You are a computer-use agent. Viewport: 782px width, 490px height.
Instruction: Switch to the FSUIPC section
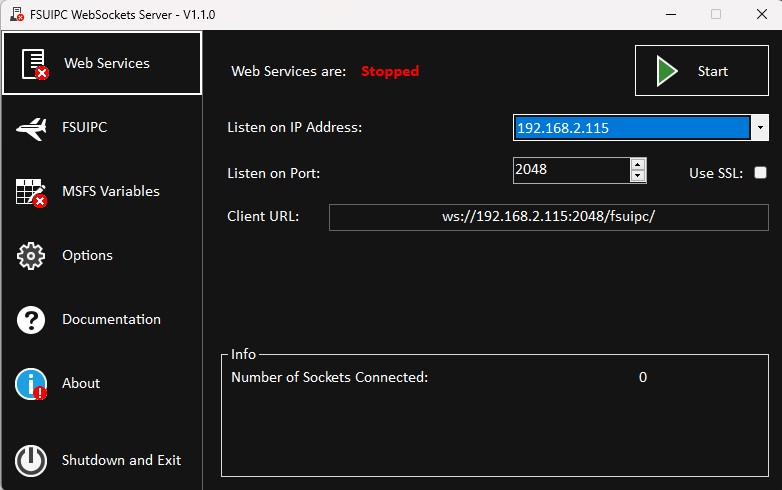point(84,127)
